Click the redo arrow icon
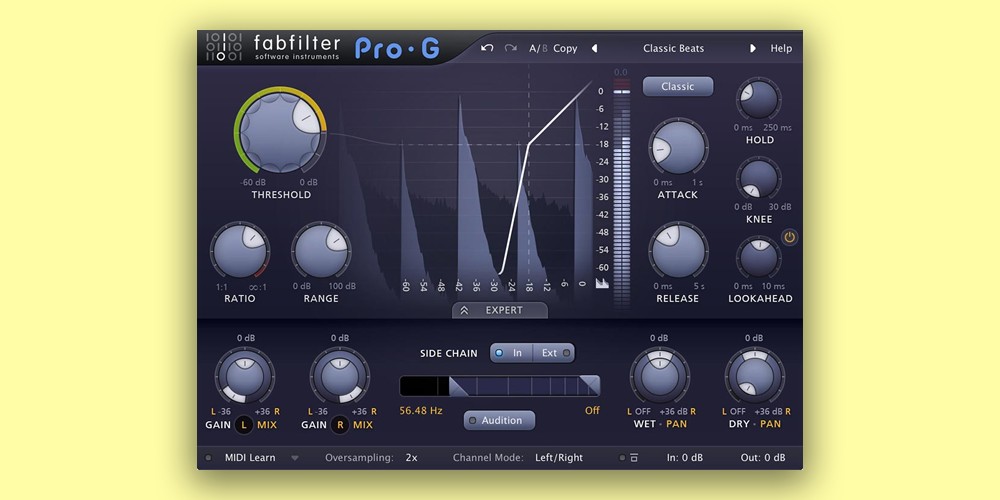This screenshot has width=1000, height=500. coord(511,48)
